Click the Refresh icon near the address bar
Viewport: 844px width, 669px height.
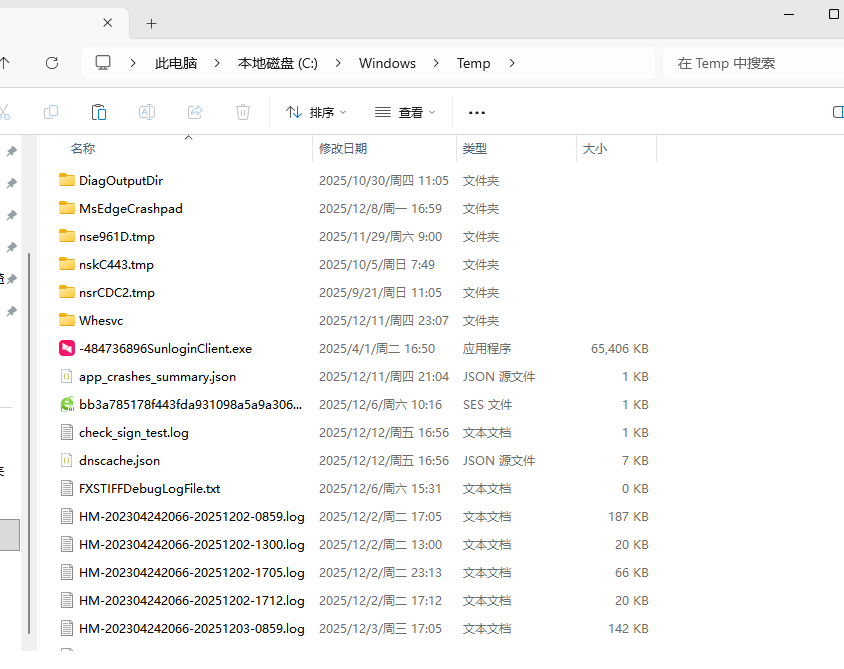click(x=51, y=62)
